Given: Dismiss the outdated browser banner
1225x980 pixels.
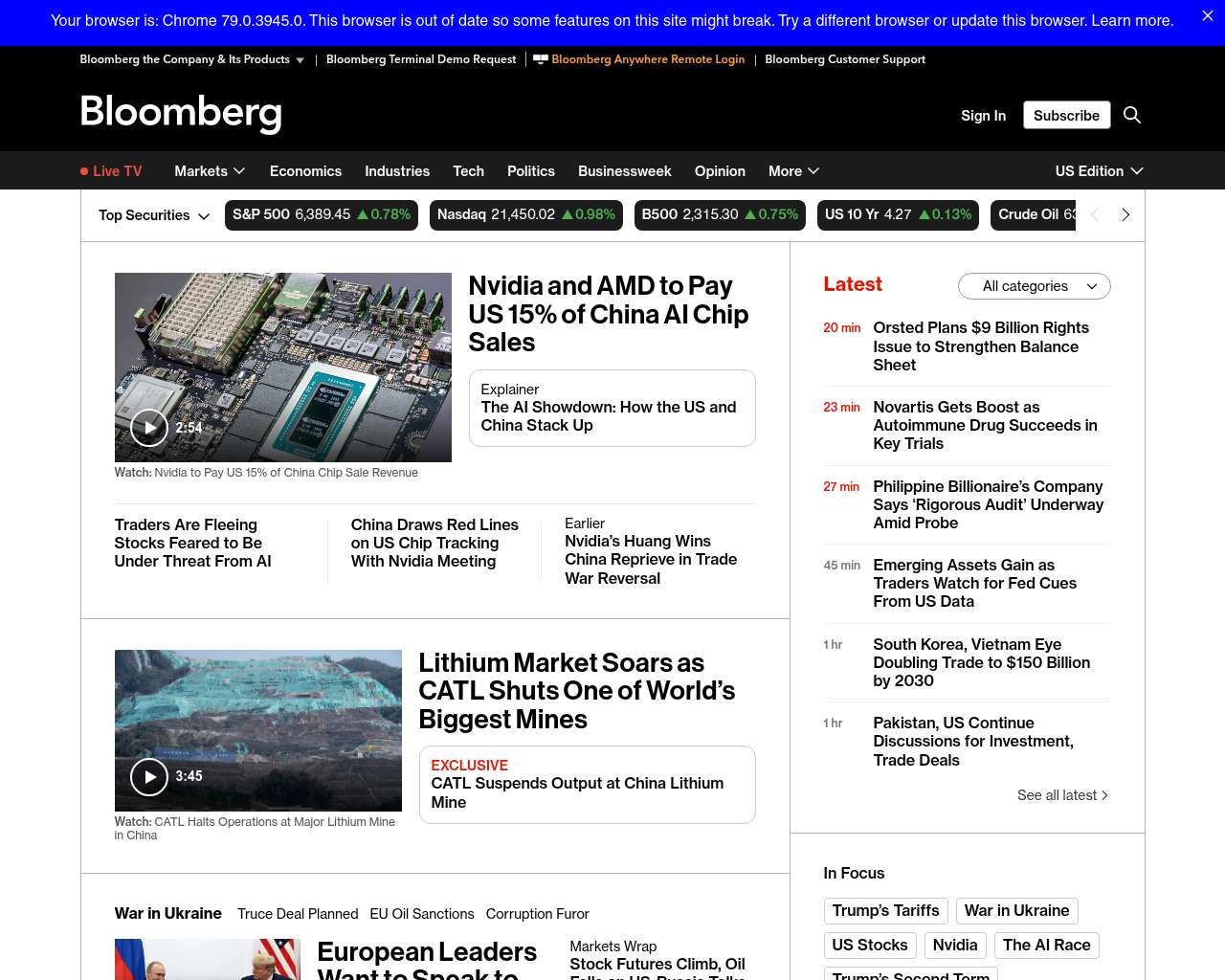Looking at the screenshot, I should pos(1208,16).
